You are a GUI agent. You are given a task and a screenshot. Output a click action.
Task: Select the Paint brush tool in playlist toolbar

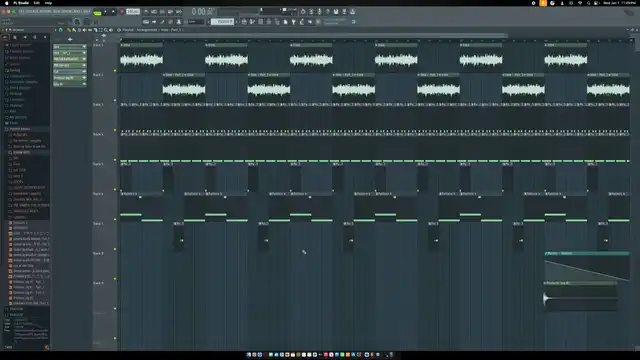(x=74, y=30)
